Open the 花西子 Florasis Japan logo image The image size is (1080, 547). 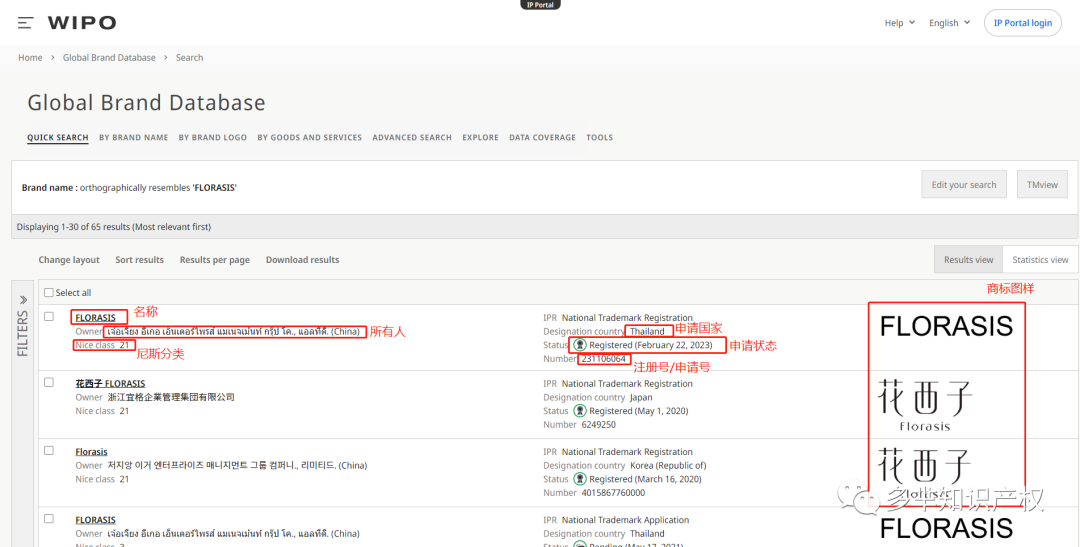tap(925, 404)
